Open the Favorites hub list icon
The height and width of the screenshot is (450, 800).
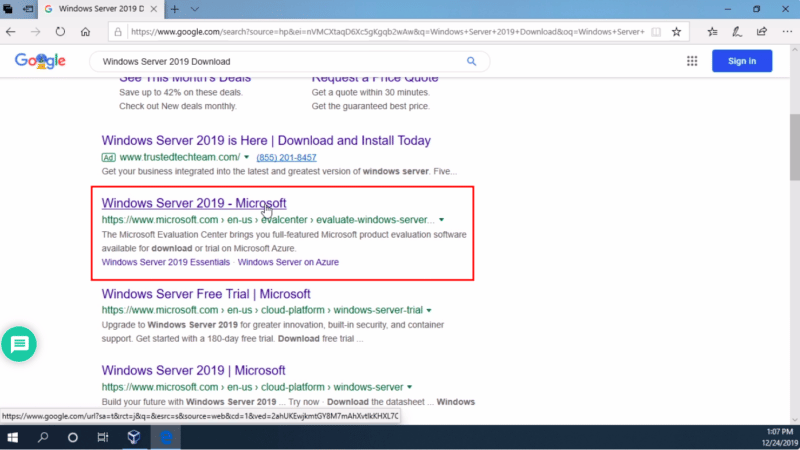click(712, 31)
